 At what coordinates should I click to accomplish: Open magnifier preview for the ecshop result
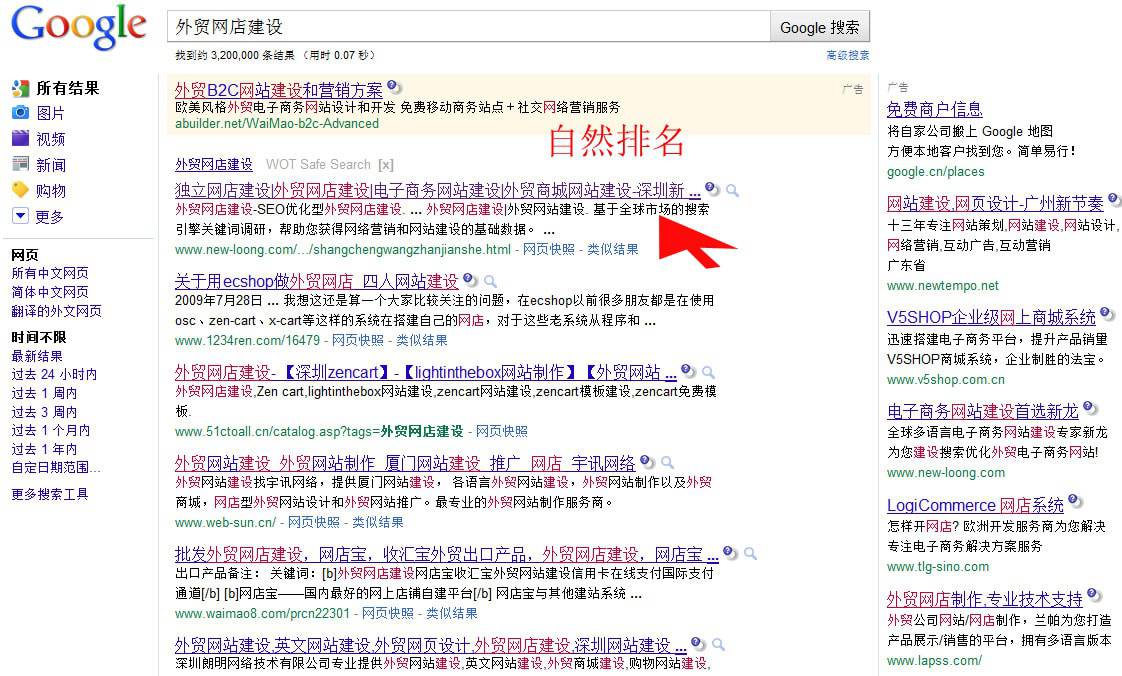489,282
